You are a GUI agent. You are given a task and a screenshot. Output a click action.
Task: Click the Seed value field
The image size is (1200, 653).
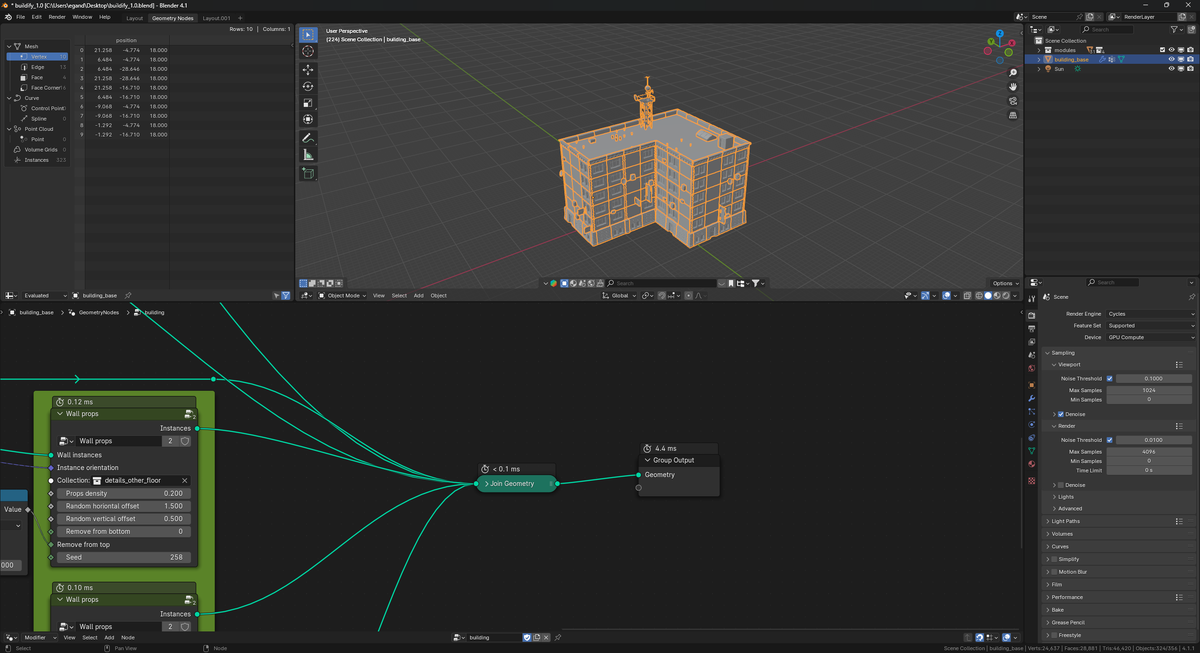[x=123, y=557]
